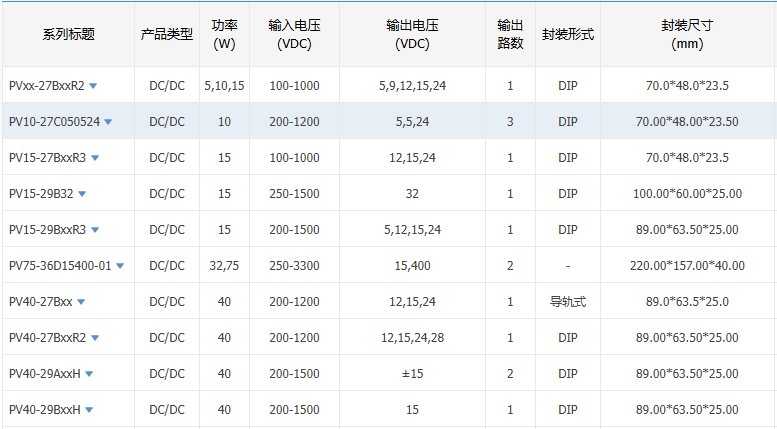Expand the PV15-29BxxR3 series arrow
777x429 pixels.
tap(95, 230)
